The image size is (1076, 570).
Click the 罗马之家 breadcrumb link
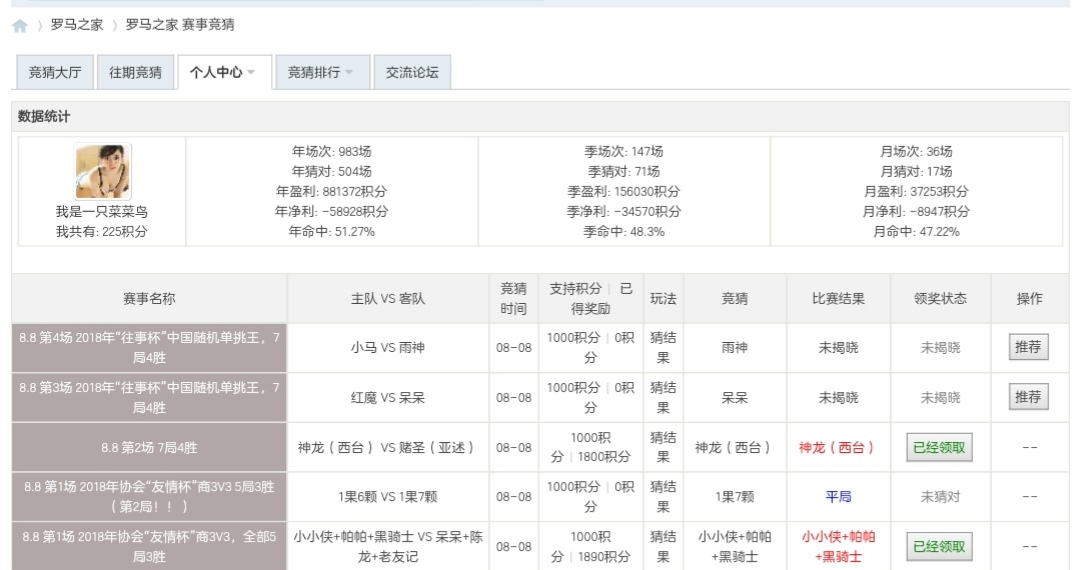click(x=77, y=25)
